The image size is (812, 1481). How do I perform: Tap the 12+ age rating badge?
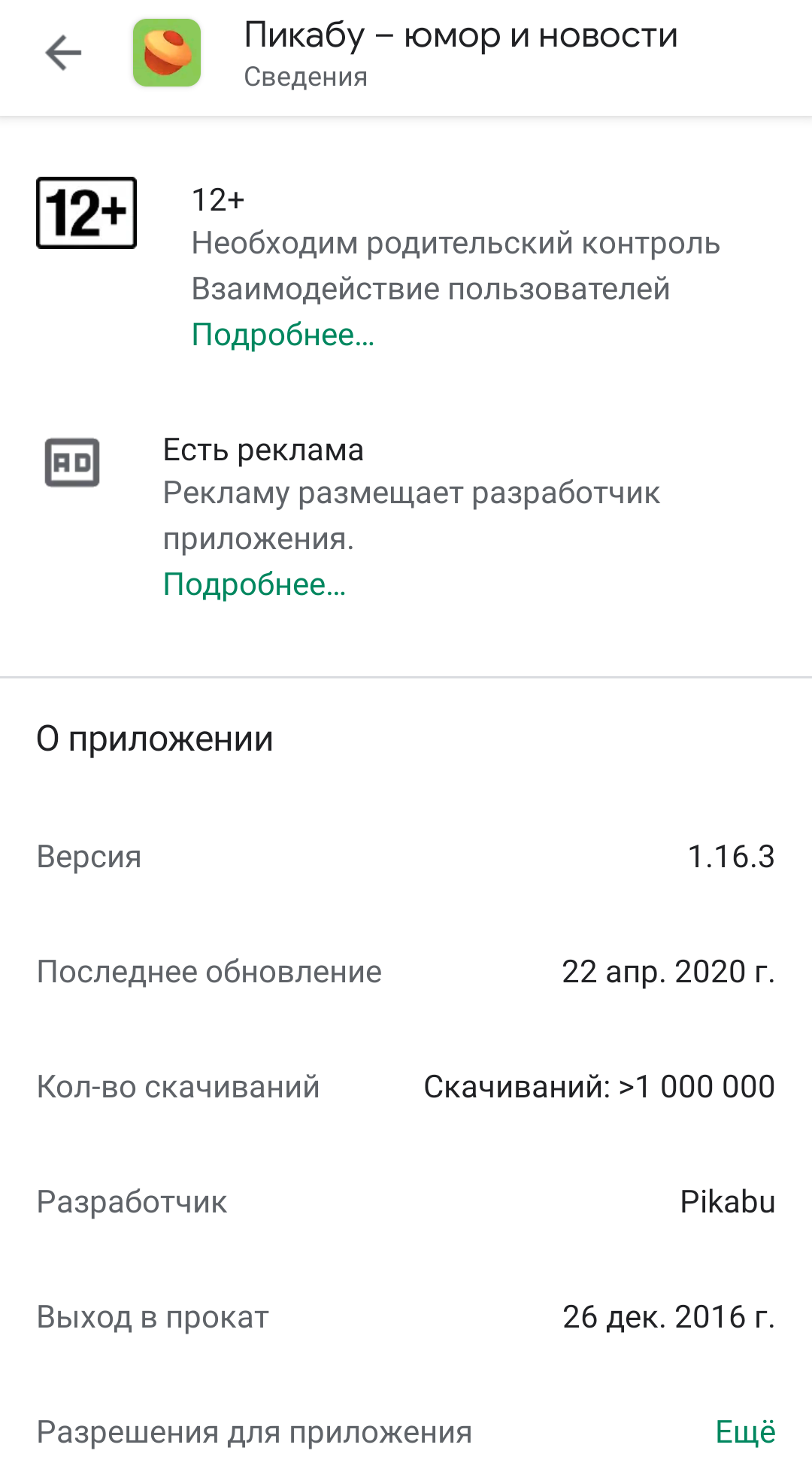(x=86, y=213)
